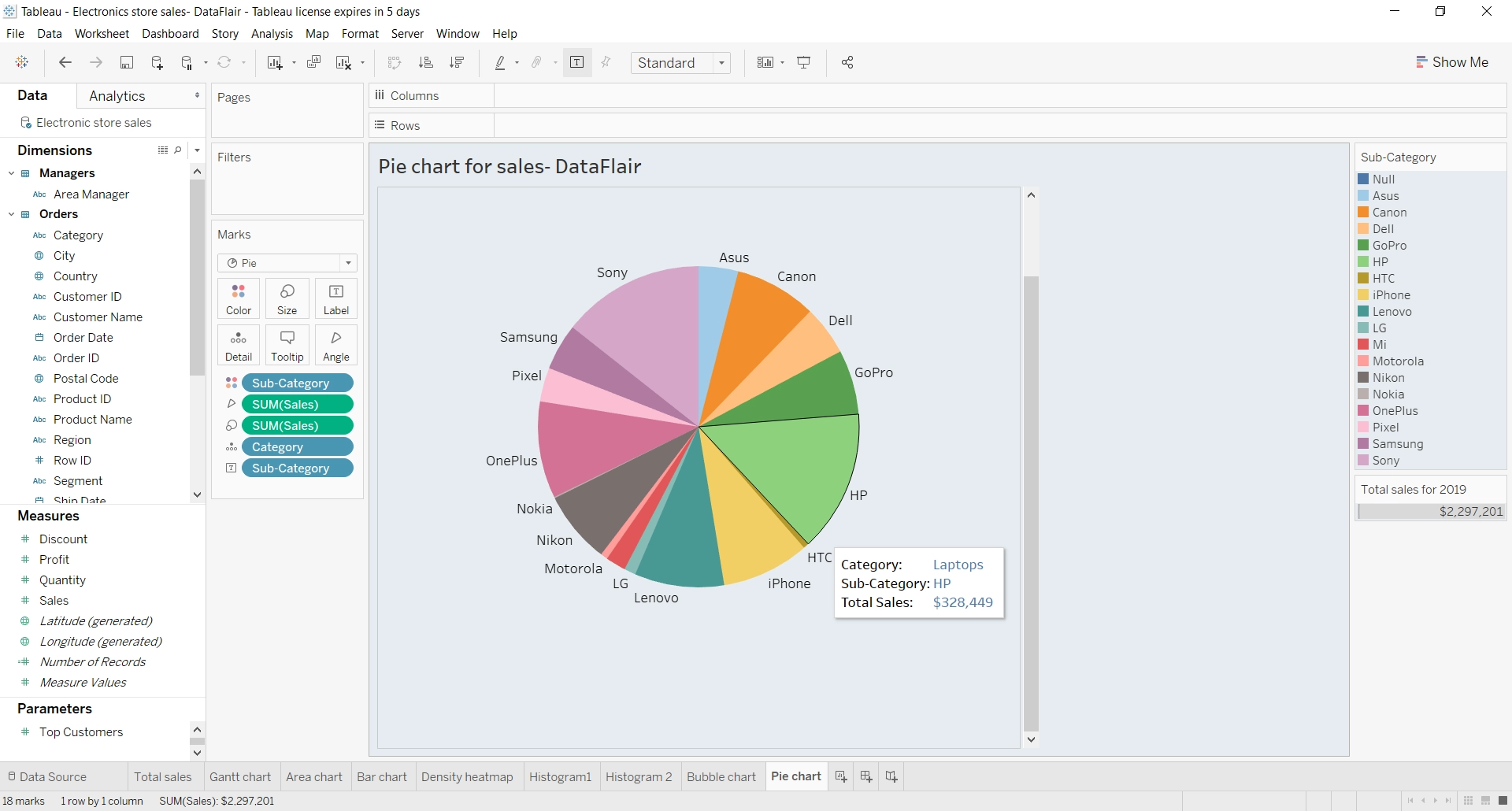Switch to the Bubble chart sheet tab
Screen dimensions: 1512x811
[721, 776]
